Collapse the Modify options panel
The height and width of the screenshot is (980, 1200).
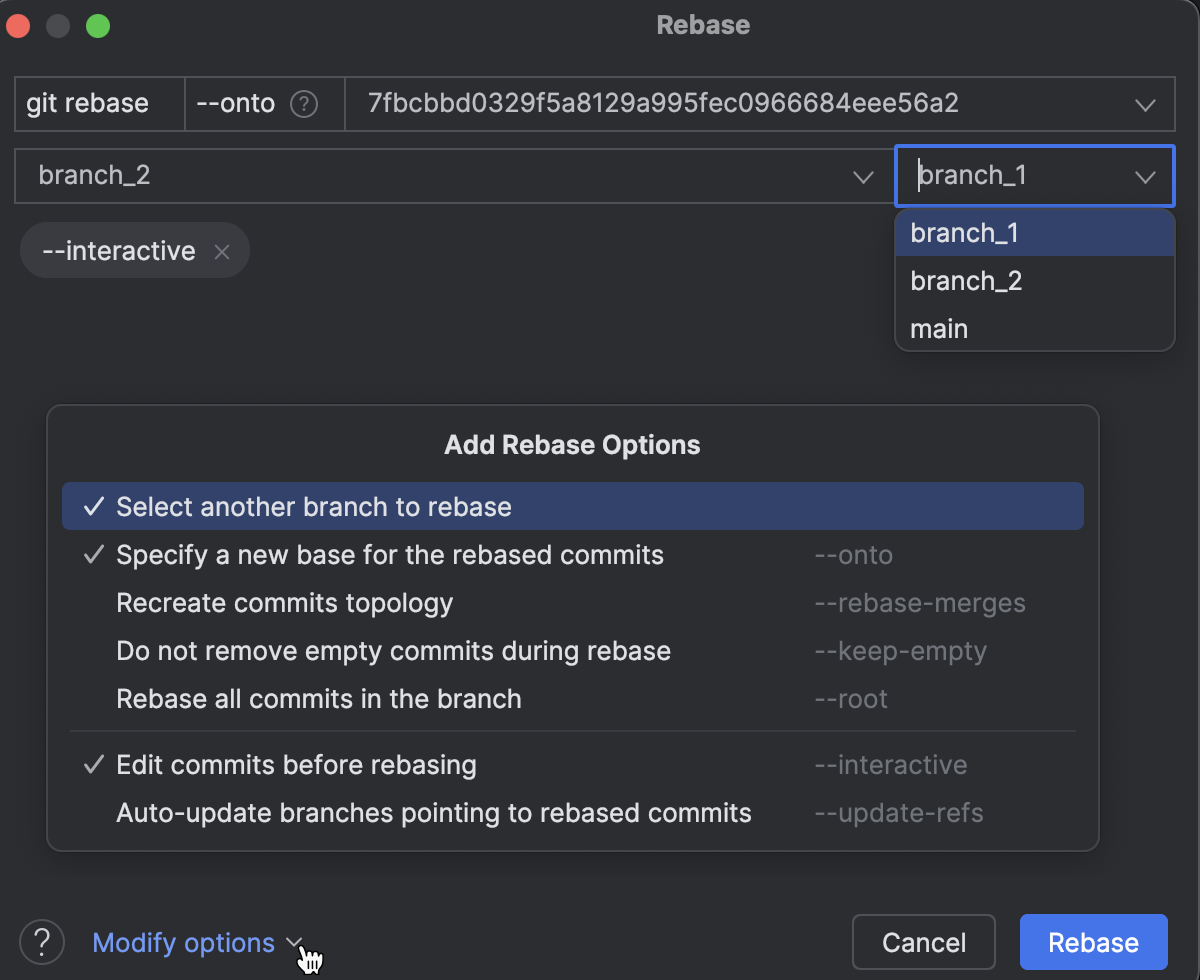coord(183,941)
